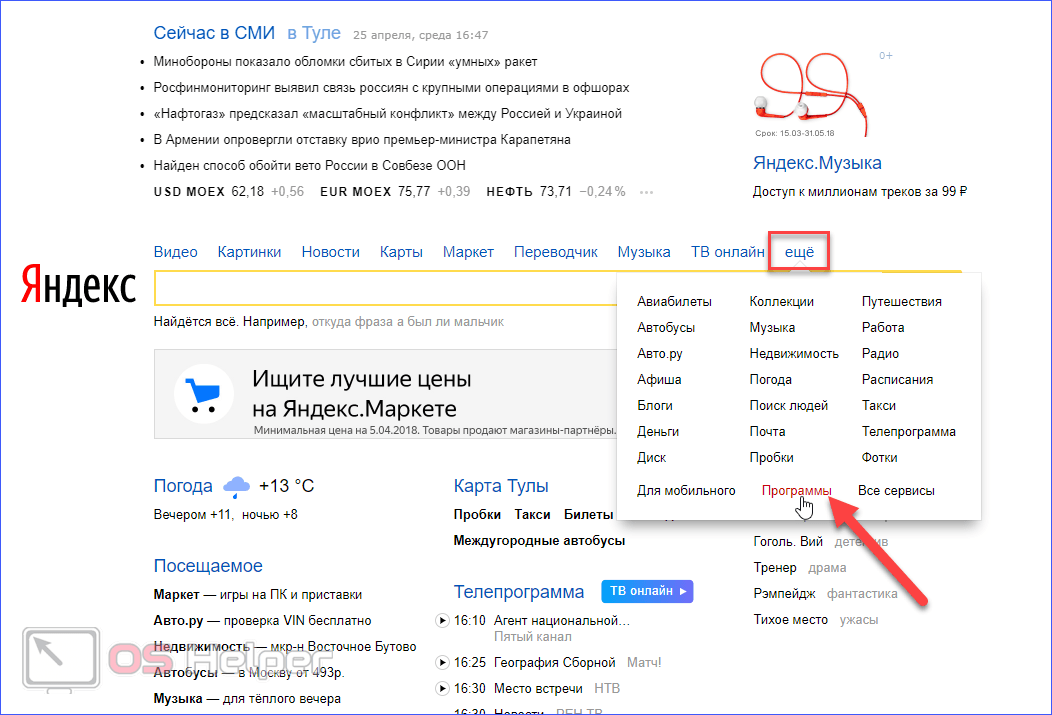Open the Видео tab
Viewport: 1052px width, 715px height.
[175, 252]
